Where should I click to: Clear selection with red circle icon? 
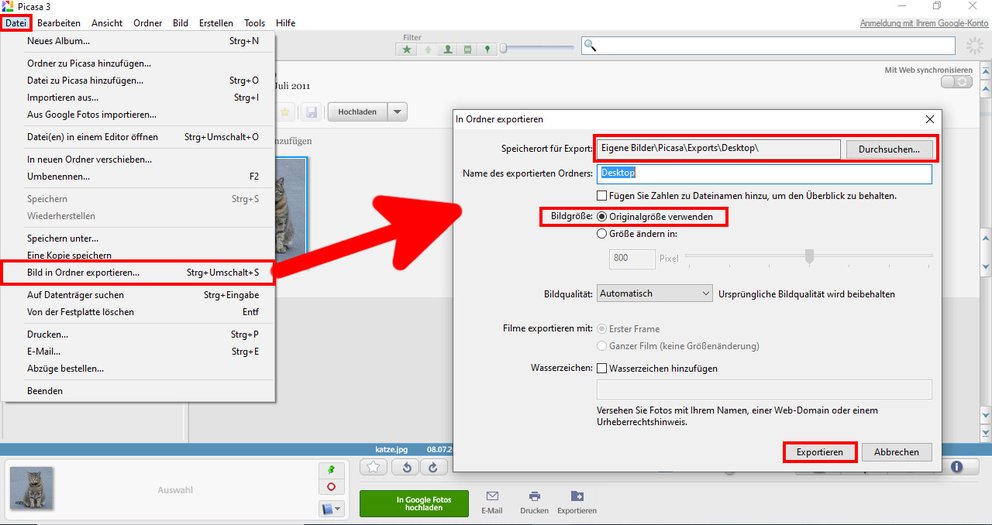point(332,487)
